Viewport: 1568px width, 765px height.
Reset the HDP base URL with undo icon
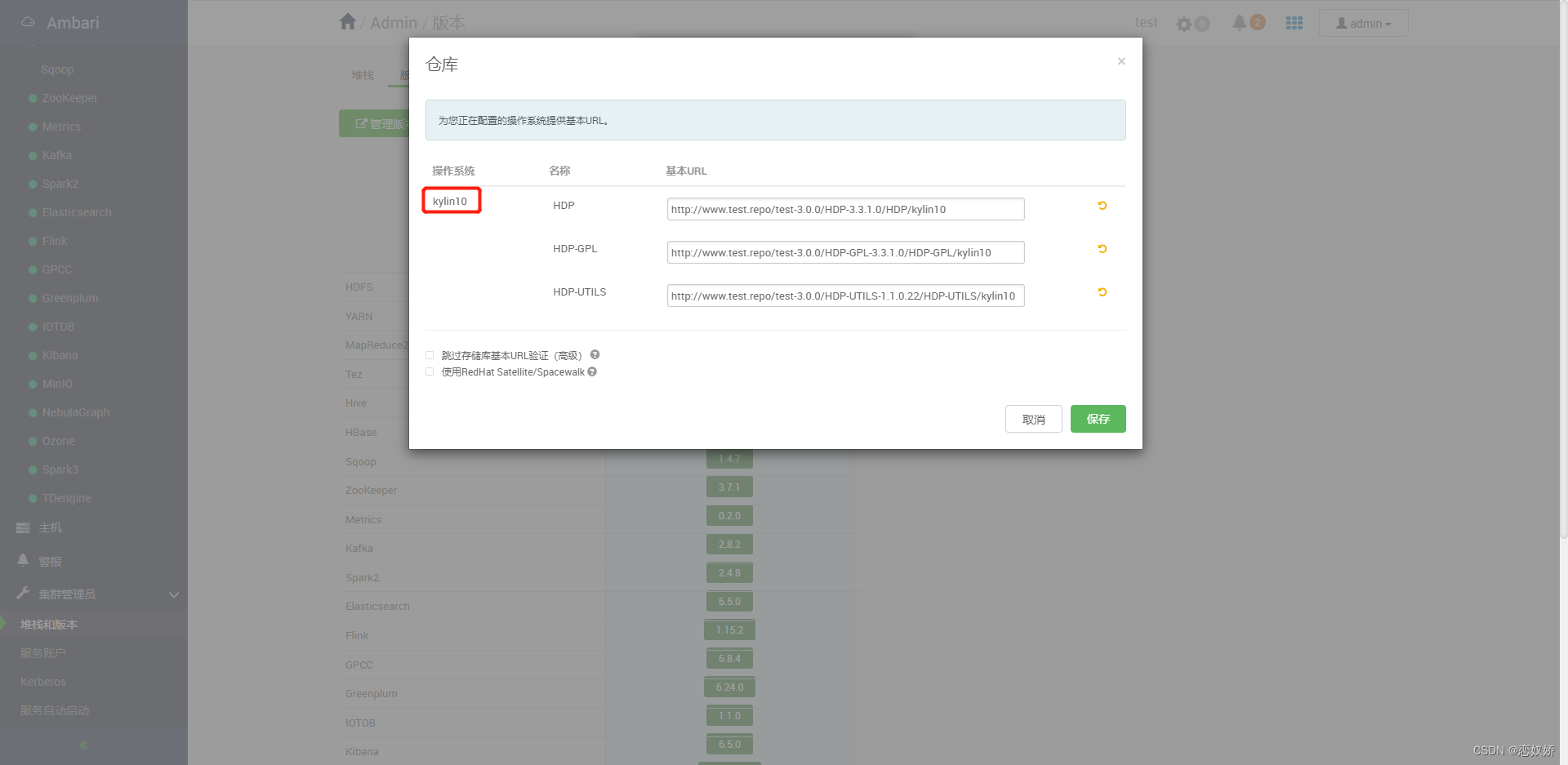pos(1102,206)
